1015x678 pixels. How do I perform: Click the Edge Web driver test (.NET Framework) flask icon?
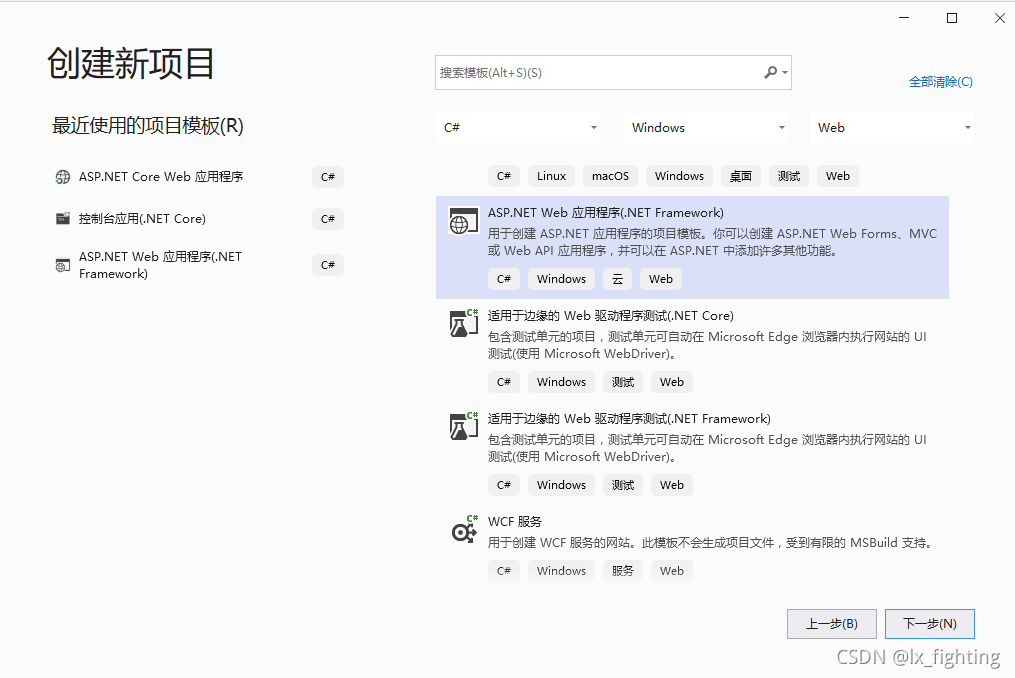(x=463, y=426)
